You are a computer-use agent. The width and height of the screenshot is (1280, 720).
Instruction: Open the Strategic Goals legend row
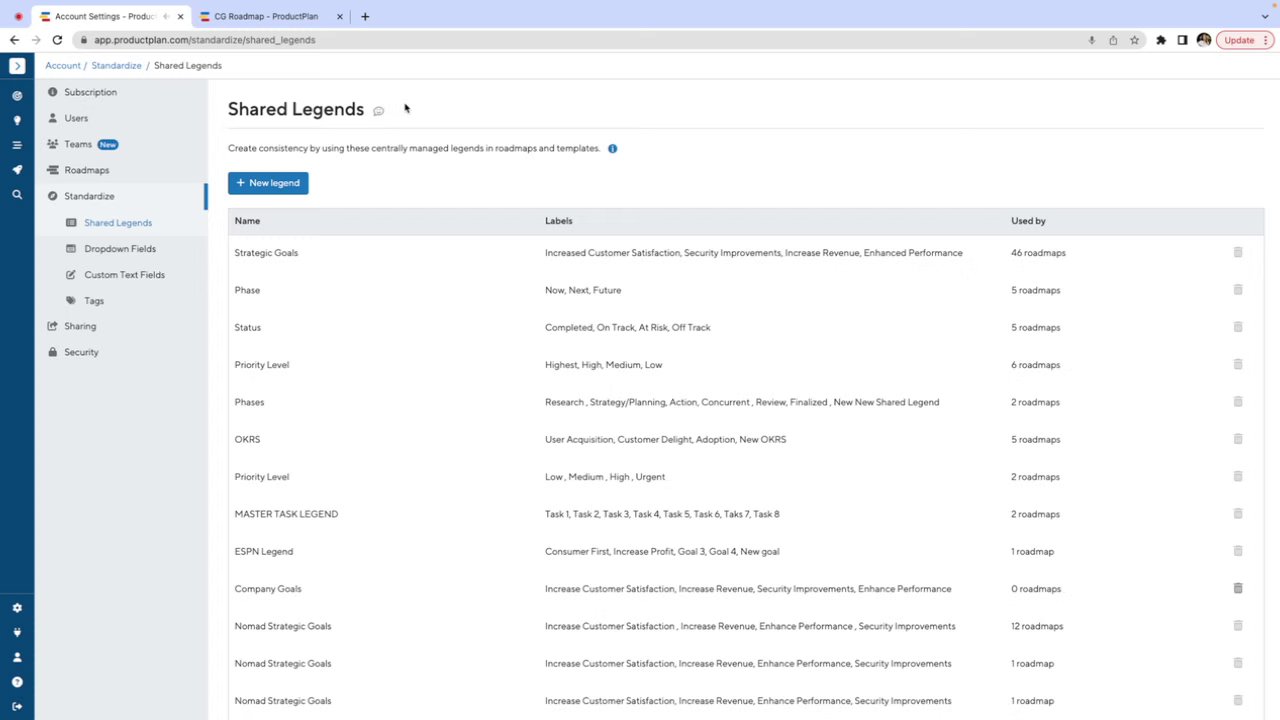[266, 253]
